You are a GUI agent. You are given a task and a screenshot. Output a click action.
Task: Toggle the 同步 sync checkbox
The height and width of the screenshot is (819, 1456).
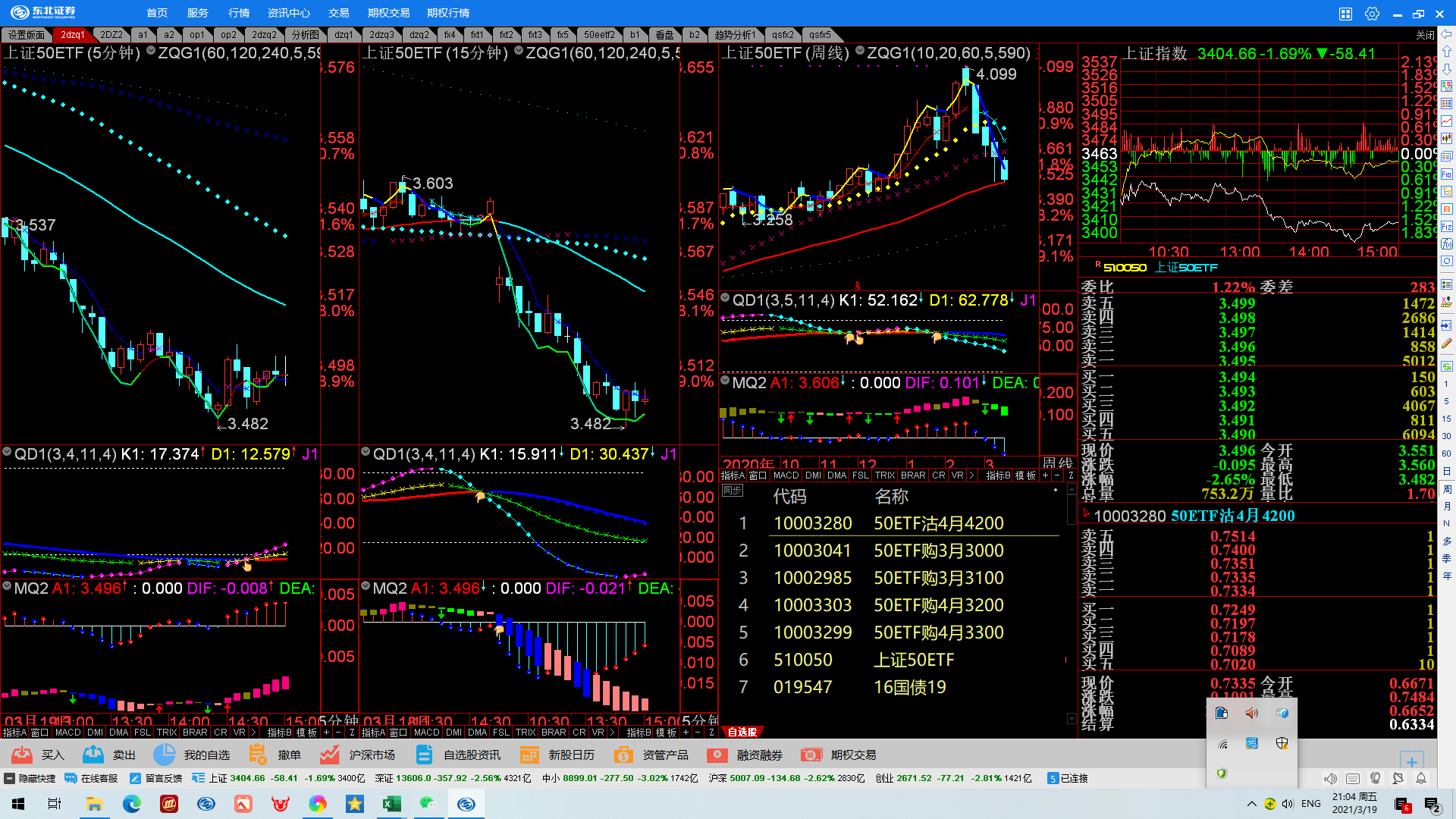pos(733,491)
